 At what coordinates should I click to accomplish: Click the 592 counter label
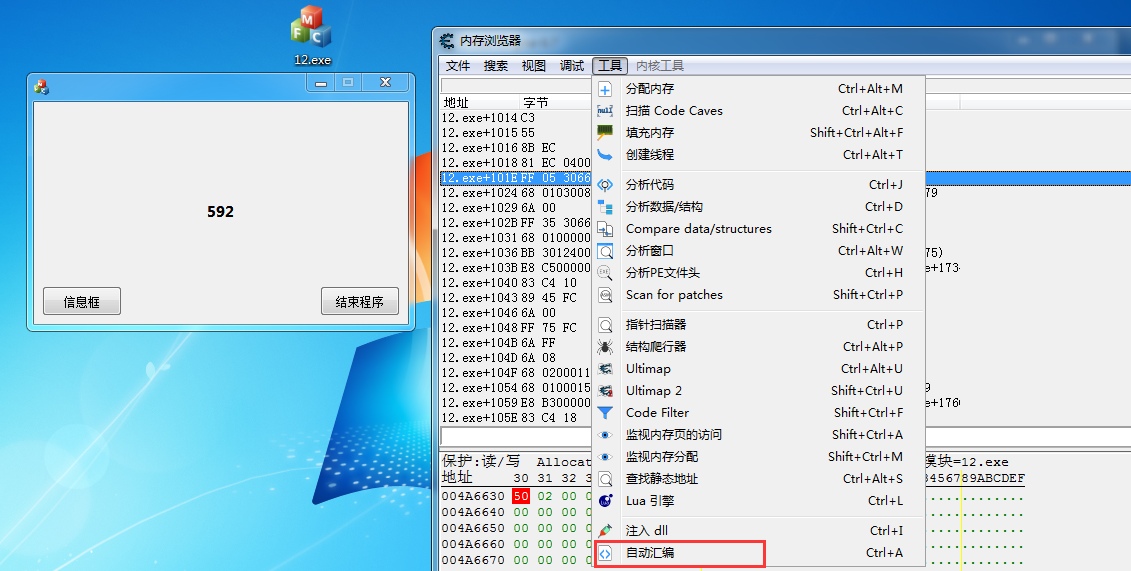point(220,212)
